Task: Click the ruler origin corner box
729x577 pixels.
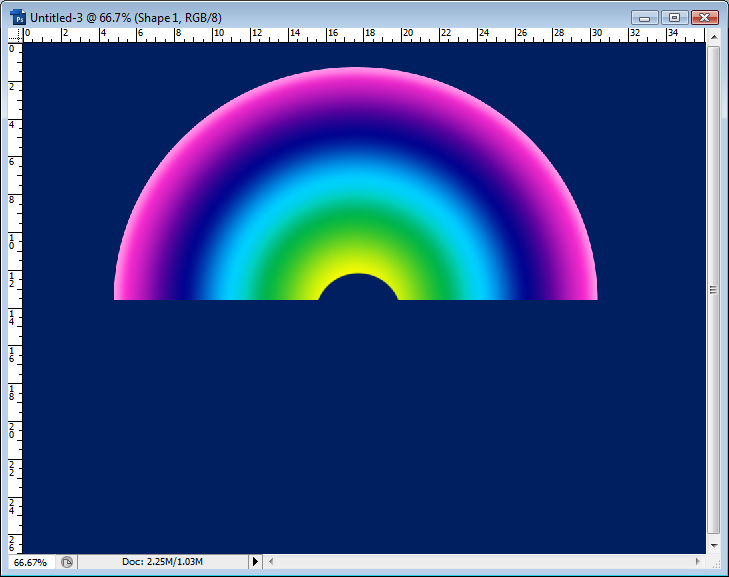Action: [x=15, y=35]
